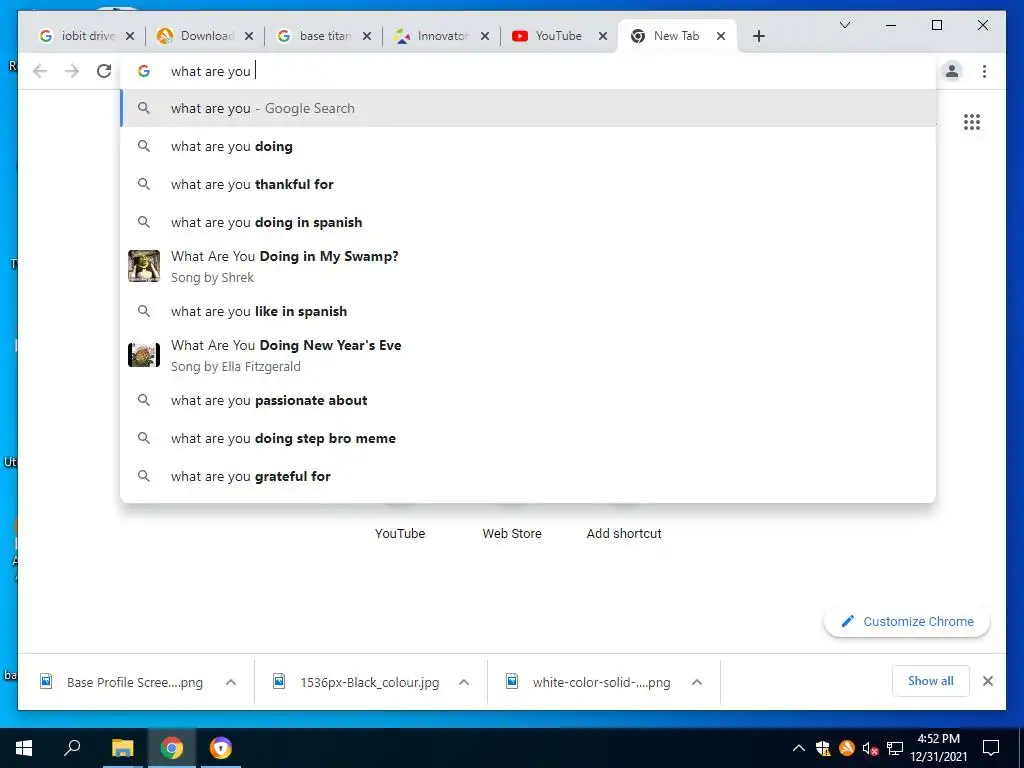Click the Shrek song thumbnail
Screen dimensions: 1024x768
point(144,266)
